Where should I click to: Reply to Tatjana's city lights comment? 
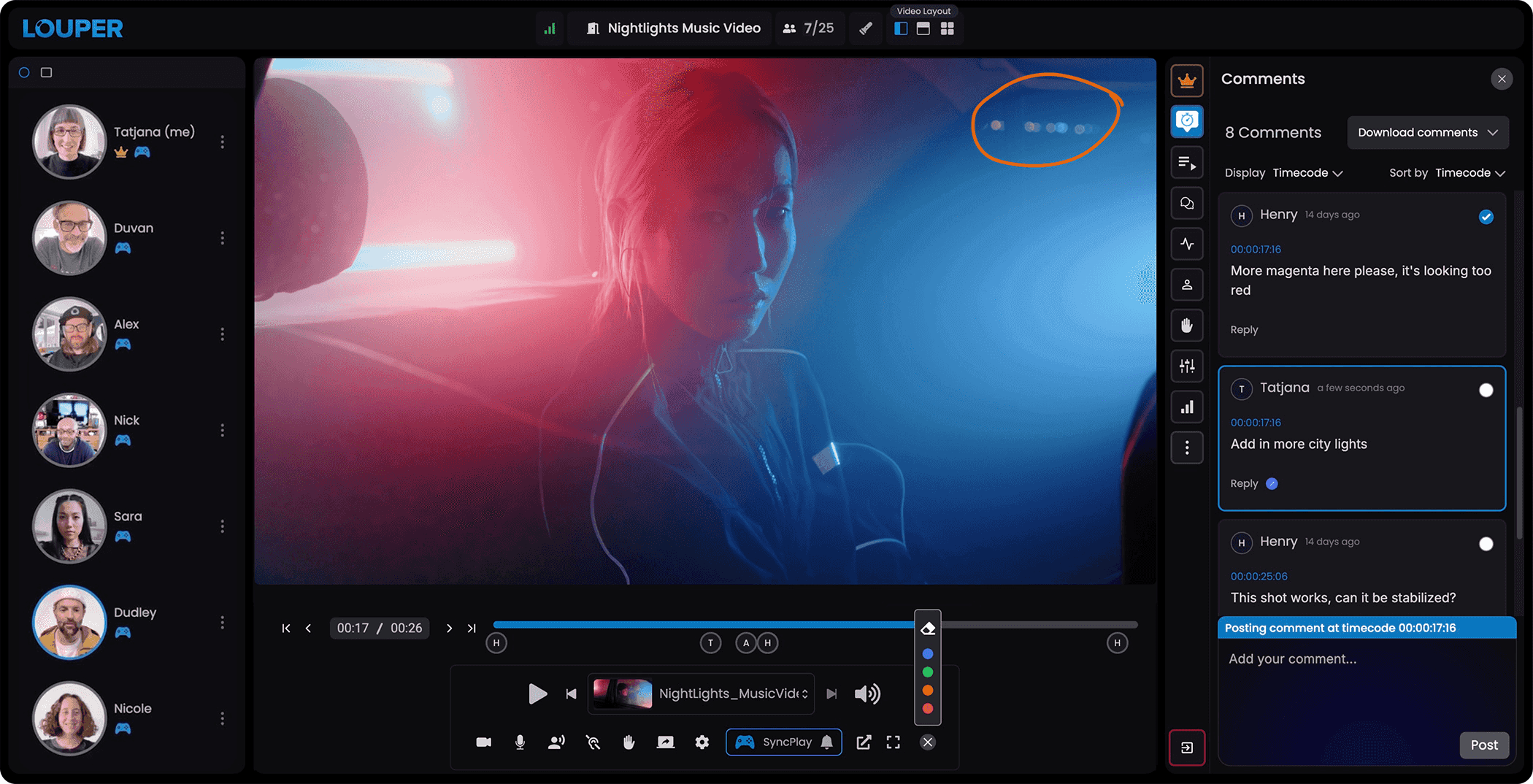[1244, 484]
